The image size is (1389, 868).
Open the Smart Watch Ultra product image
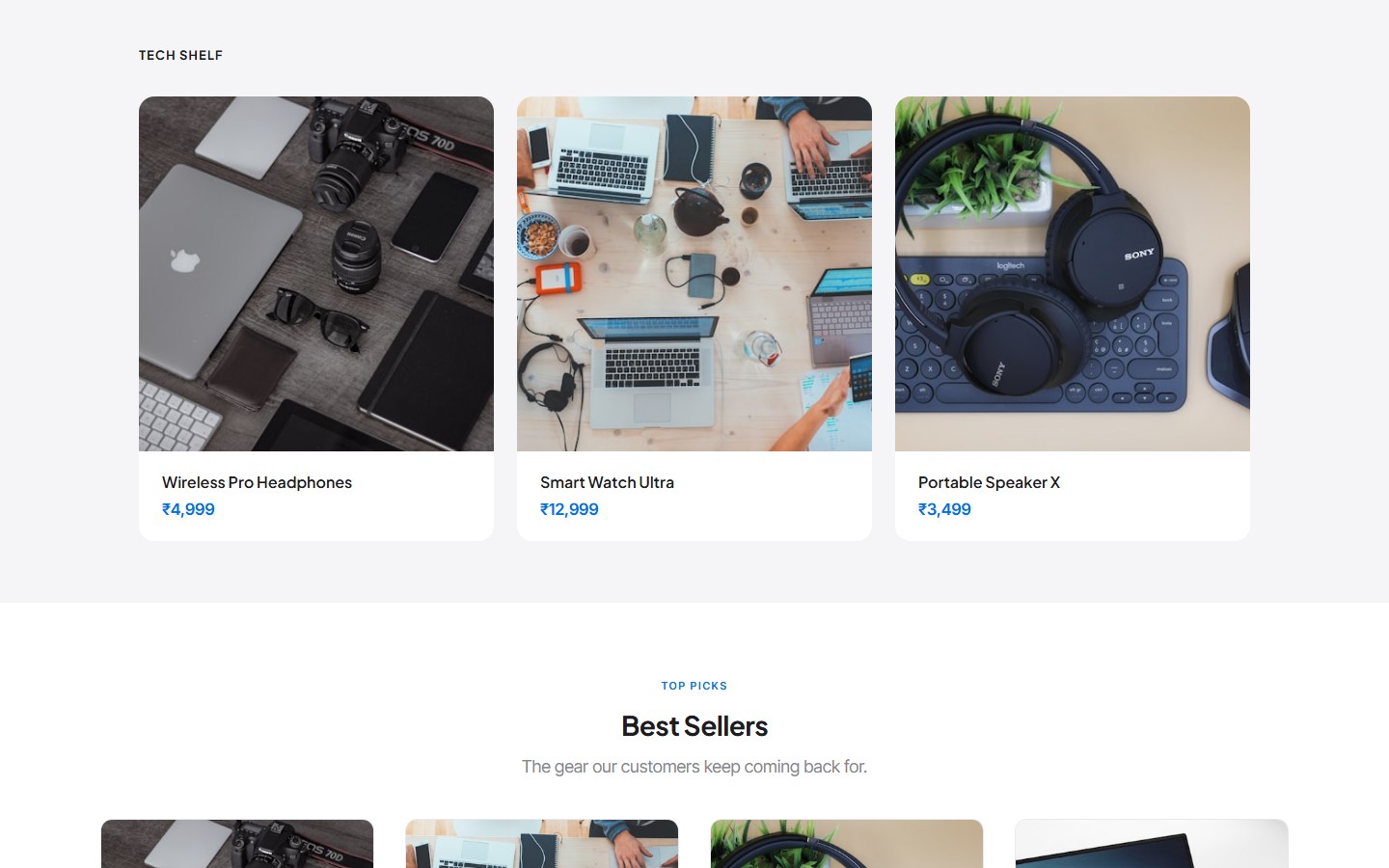pyautogui.click(x=694, y=274)
